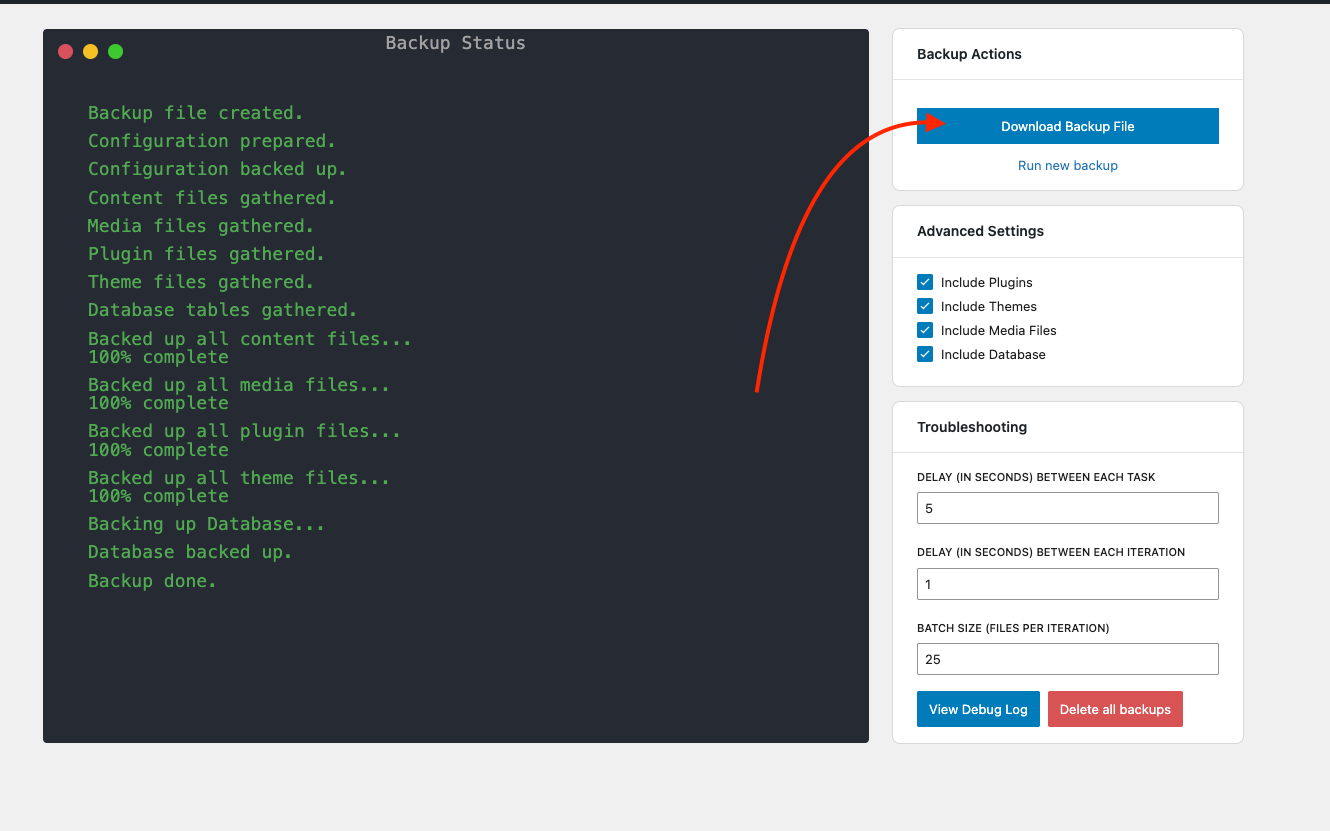Click the Download Backup File button
The height and width of the screenshot is (831, 1330).
pyautogui.click(x=1067, y=126)
